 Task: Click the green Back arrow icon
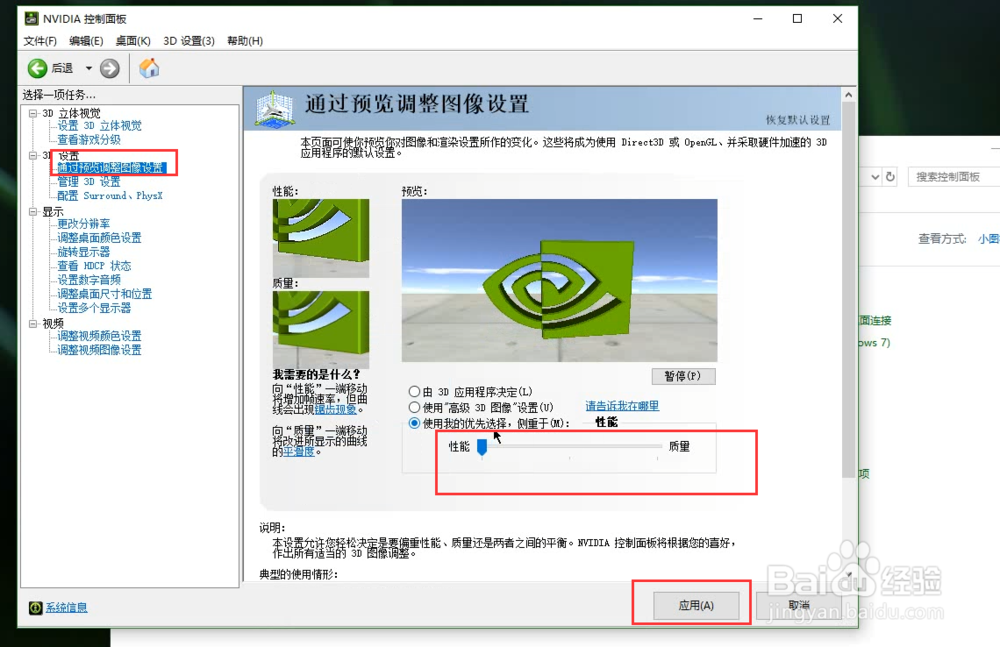(x=37, y=68)
